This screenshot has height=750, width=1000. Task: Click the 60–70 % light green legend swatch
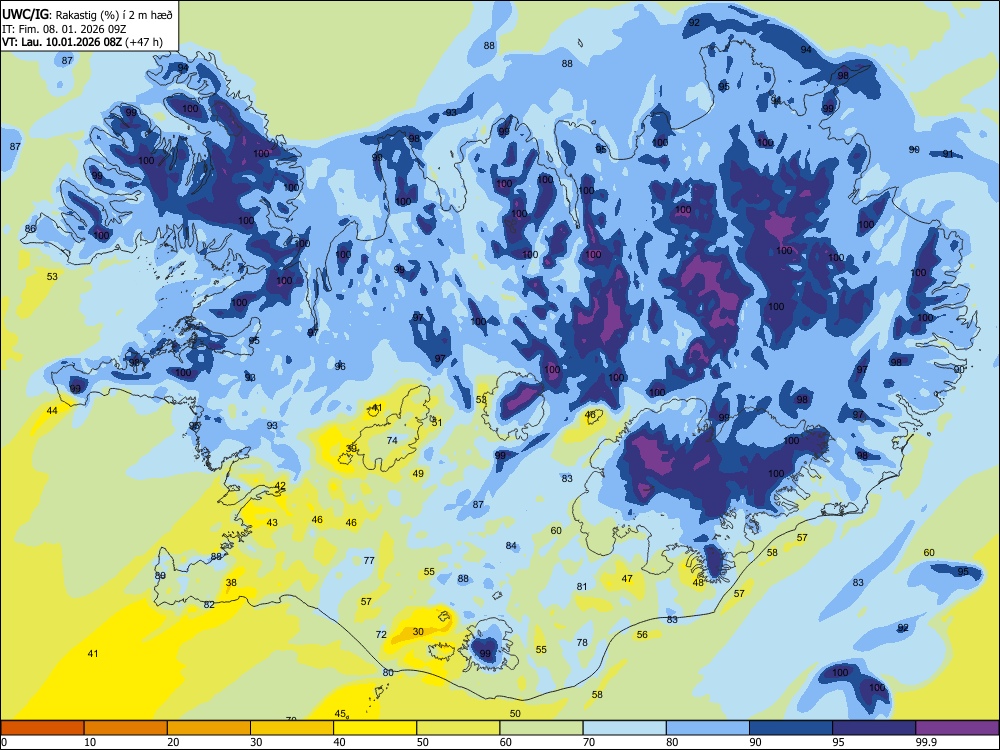tap(541, 728)
